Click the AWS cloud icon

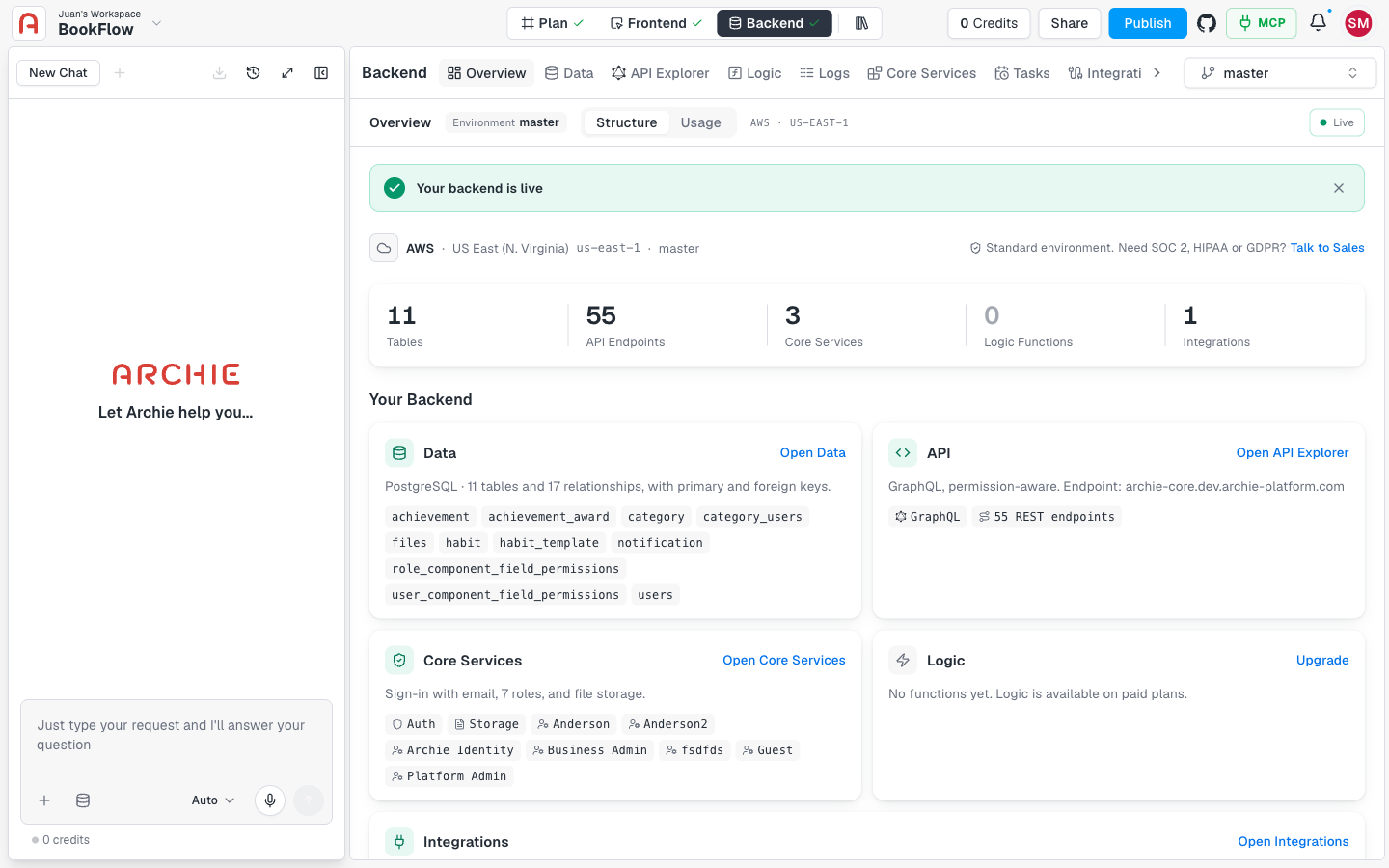click(384, 248)
